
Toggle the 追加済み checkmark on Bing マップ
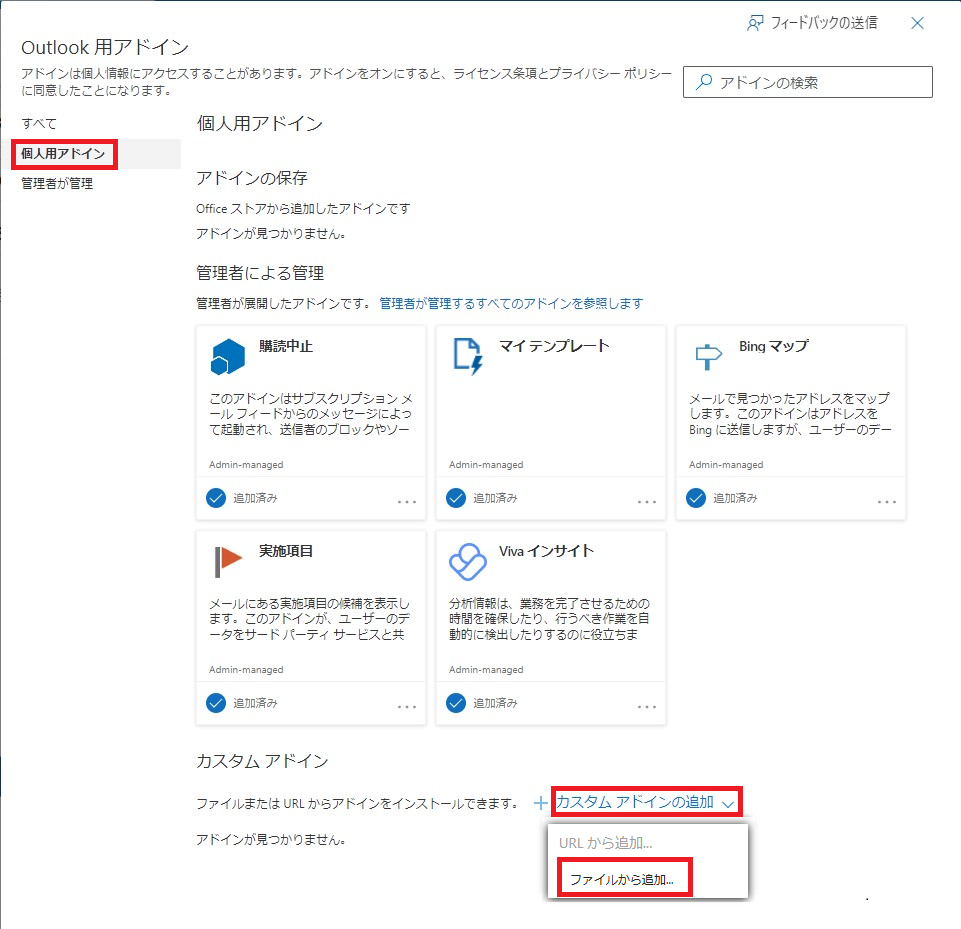pyautogui.click(x=696, y=498)
